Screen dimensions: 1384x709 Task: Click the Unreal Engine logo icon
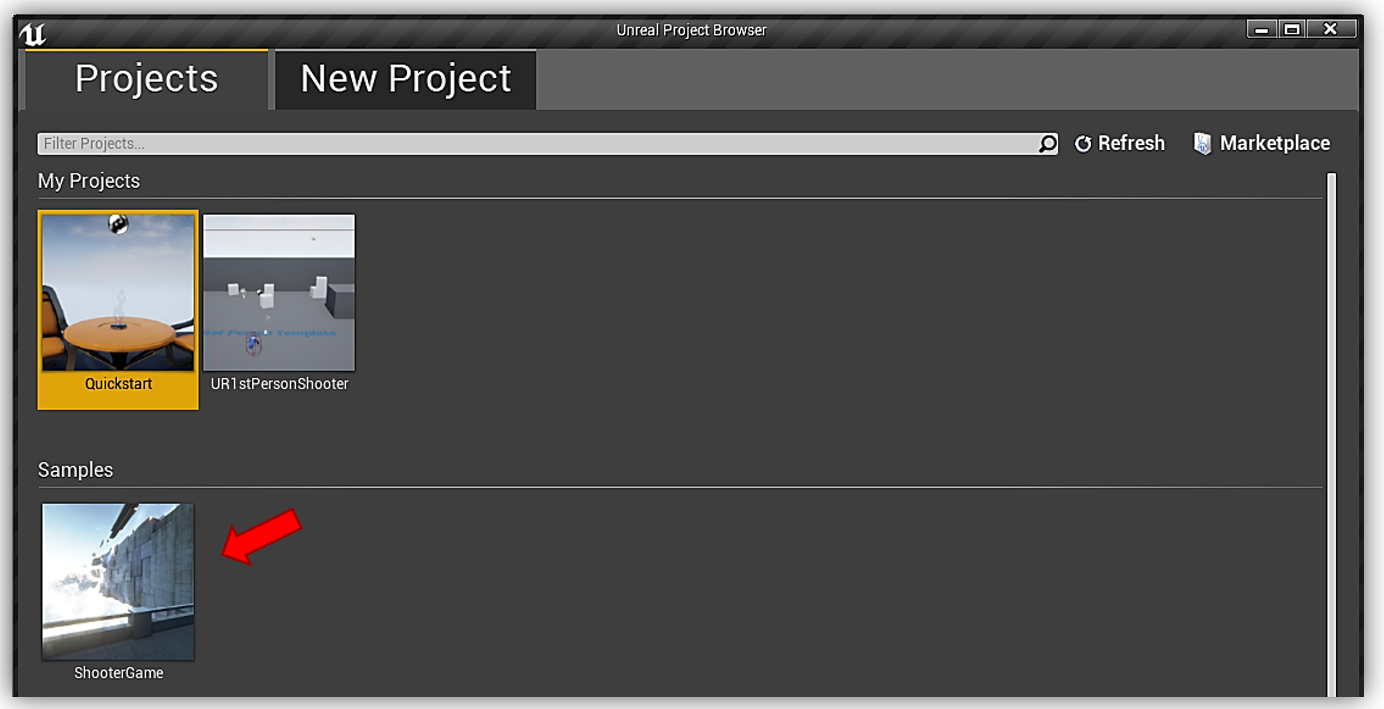tap(33, 34)
